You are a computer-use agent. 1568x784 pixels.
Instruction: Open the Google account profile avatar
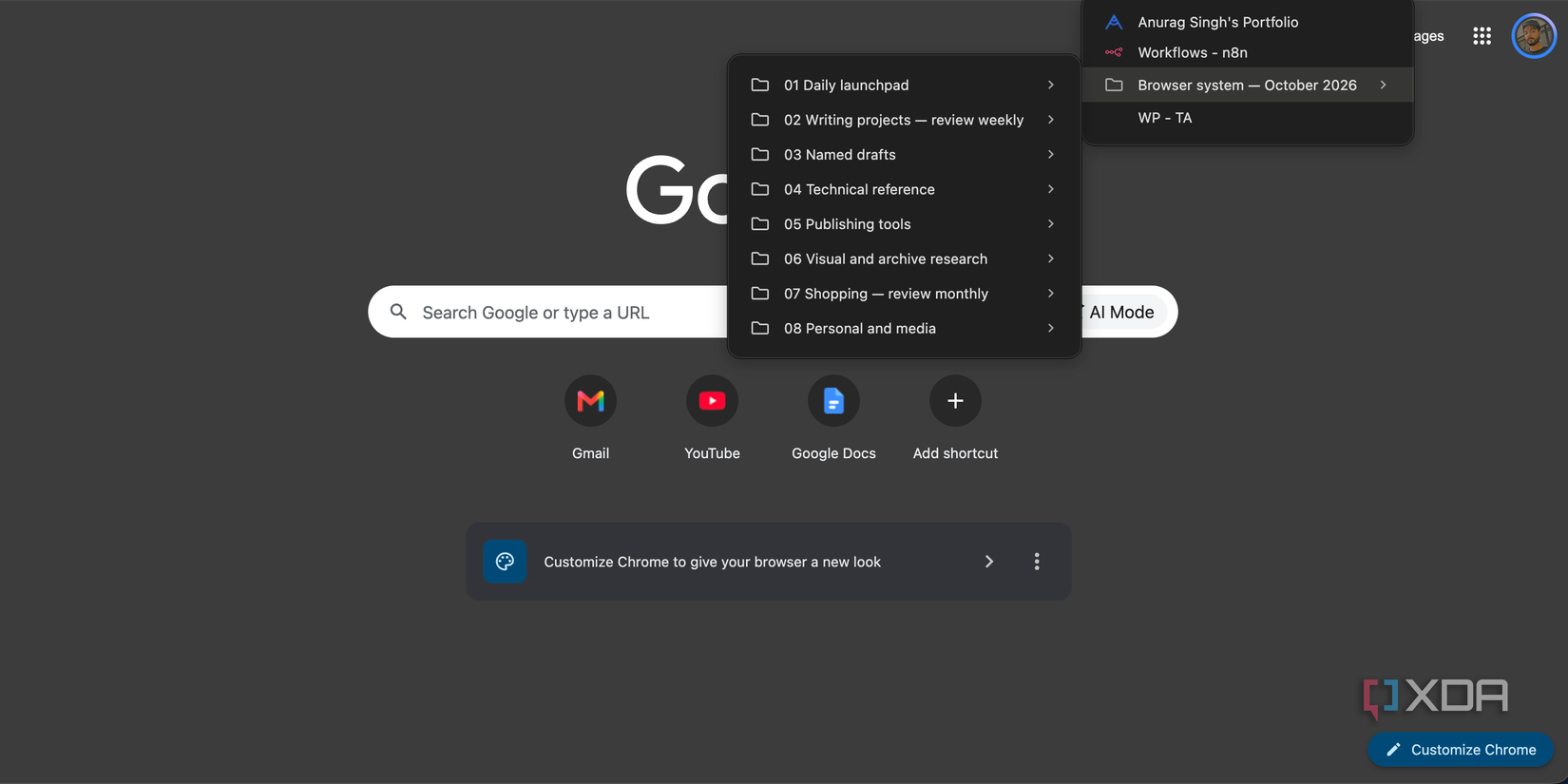click(1533, 36)
